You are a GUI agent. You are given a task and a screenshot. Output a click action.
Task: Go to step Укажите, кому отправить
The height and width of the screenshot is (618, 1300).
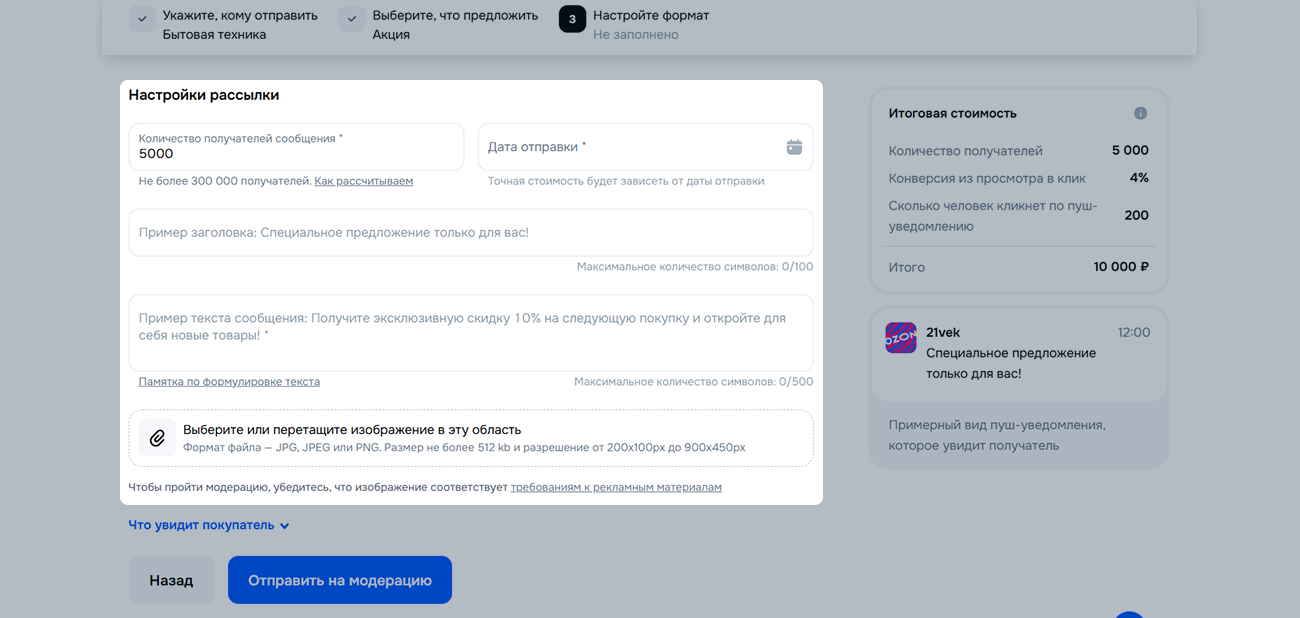[240, 16]
